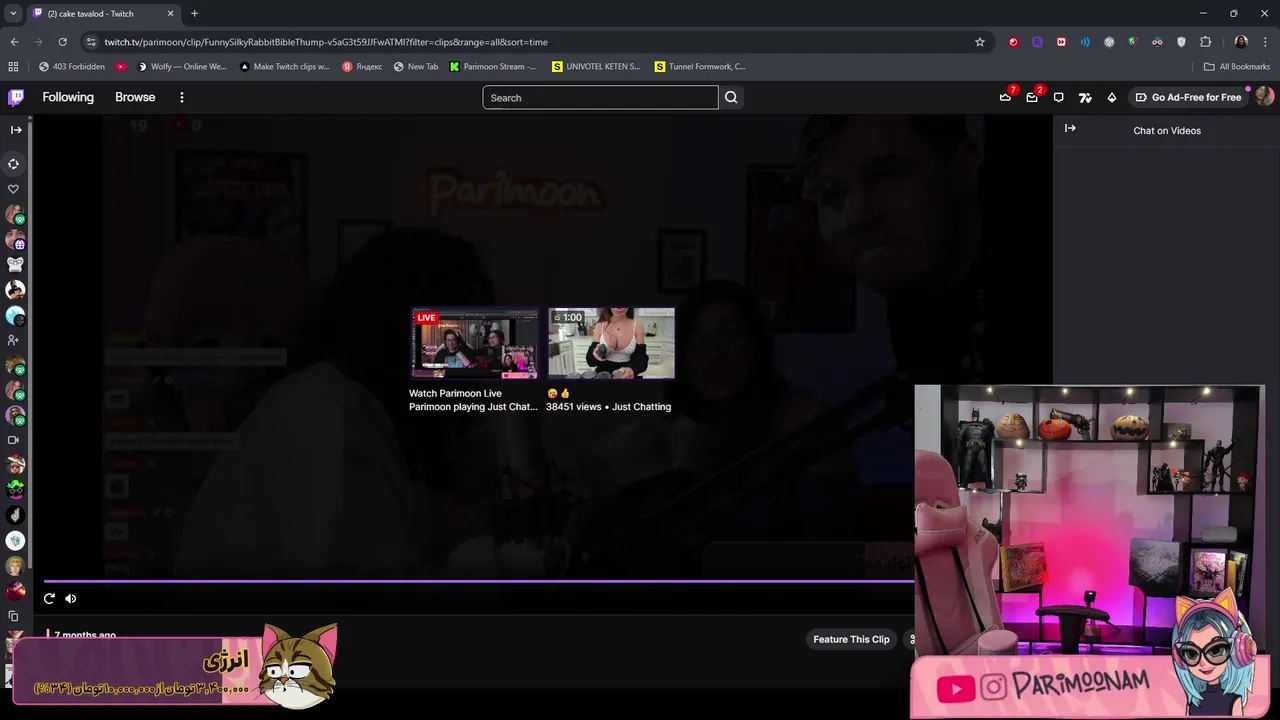The height and width of the screenshot is (720, 1280).
Task: Reload the Chrome page
Action: 62,42
